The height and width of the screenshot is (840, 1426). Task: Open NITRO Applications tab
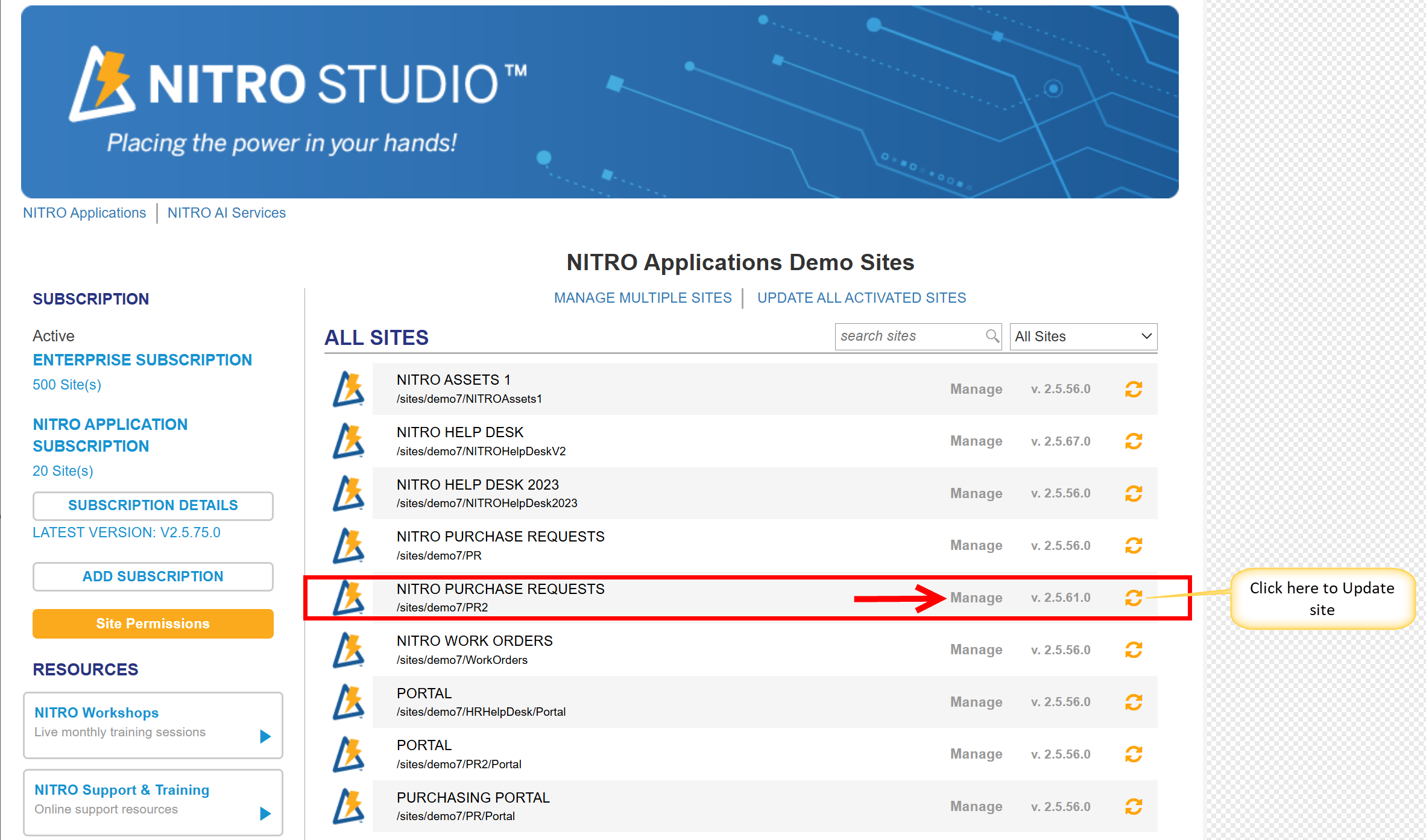pos(84,213)
